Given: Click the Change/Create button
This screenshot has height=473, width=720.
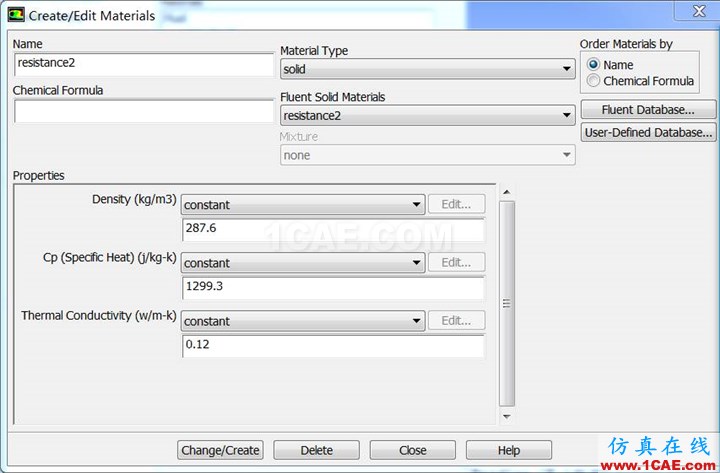Looking at the screenshot, I should click(220, 450).
